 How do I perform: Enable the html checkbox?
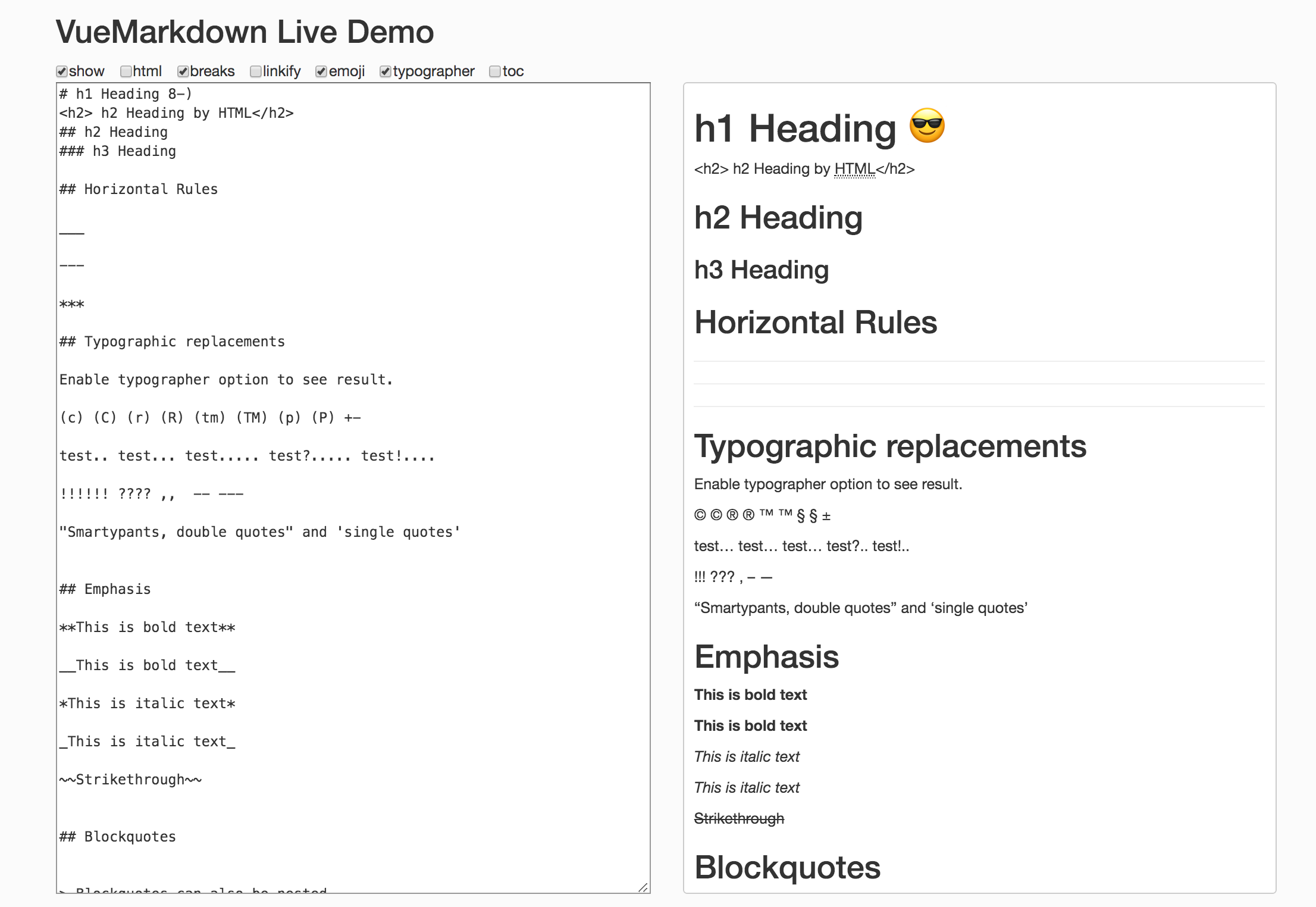pyautogui.click(x=126, y=72)
